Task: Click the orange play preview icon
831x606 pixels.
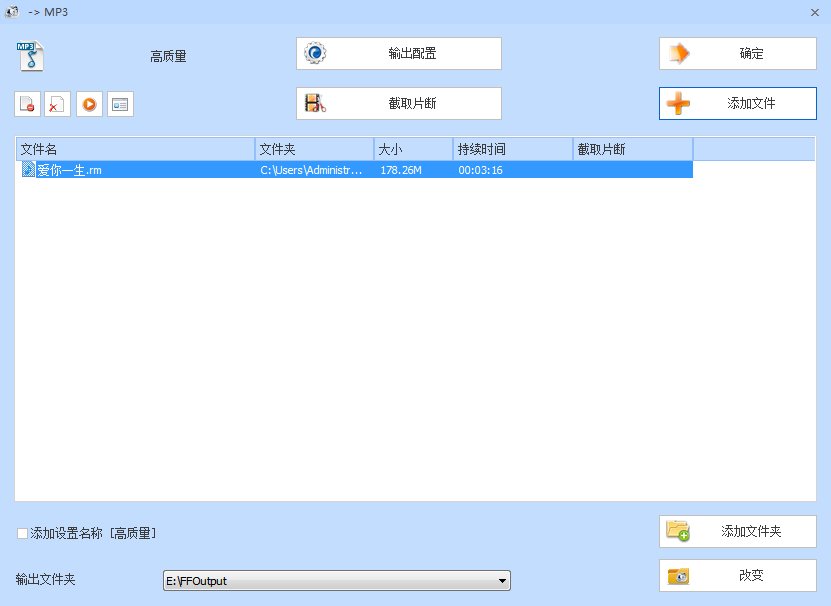Action: tap(90, 104)
